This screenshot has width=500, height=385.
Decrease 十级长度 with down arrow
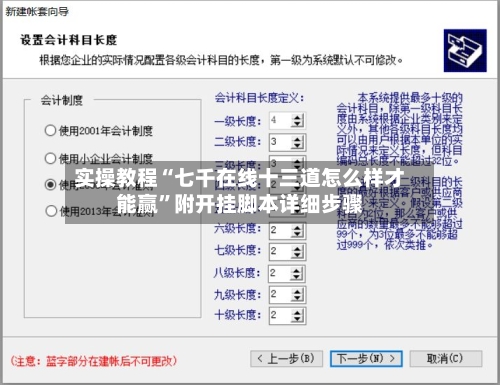tap(297, 319)
